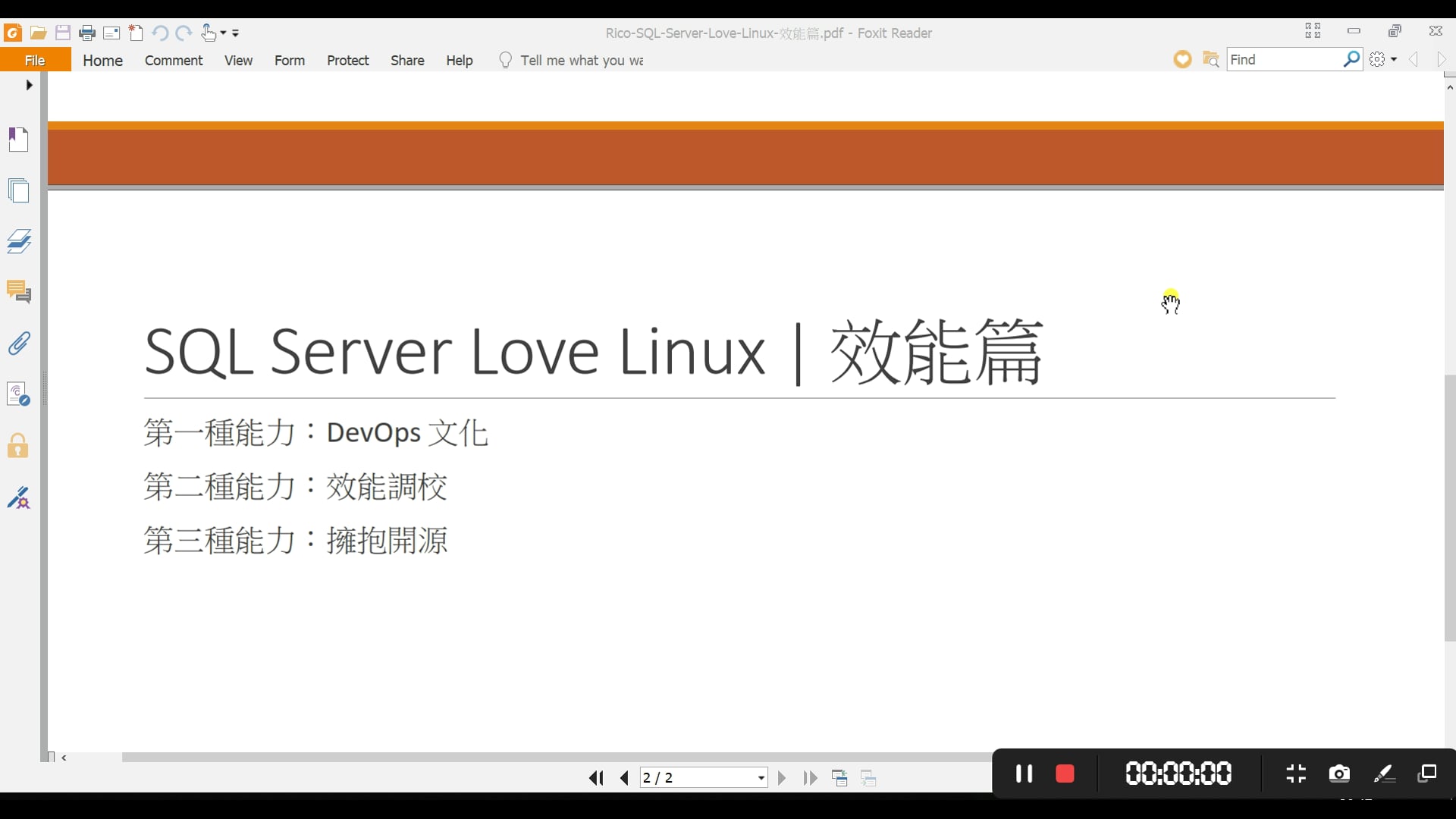Click the Undo arrow in the toolbar
The image size is (1456, 819).
point(159,33)
